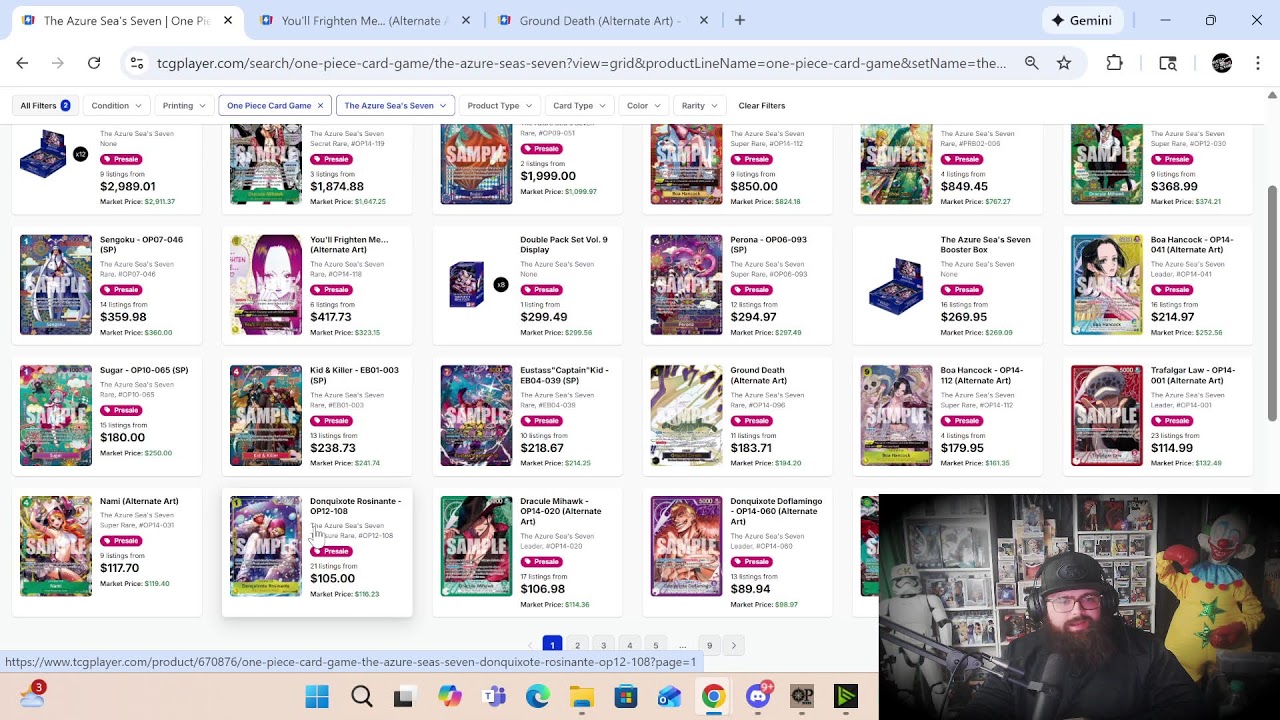Image resolution: width=1280 pixels, height=720 pixels.
Task: Open the Azure Sea's Seven Booster Box image
Action: pyautogui.click(x=896, y=285)
